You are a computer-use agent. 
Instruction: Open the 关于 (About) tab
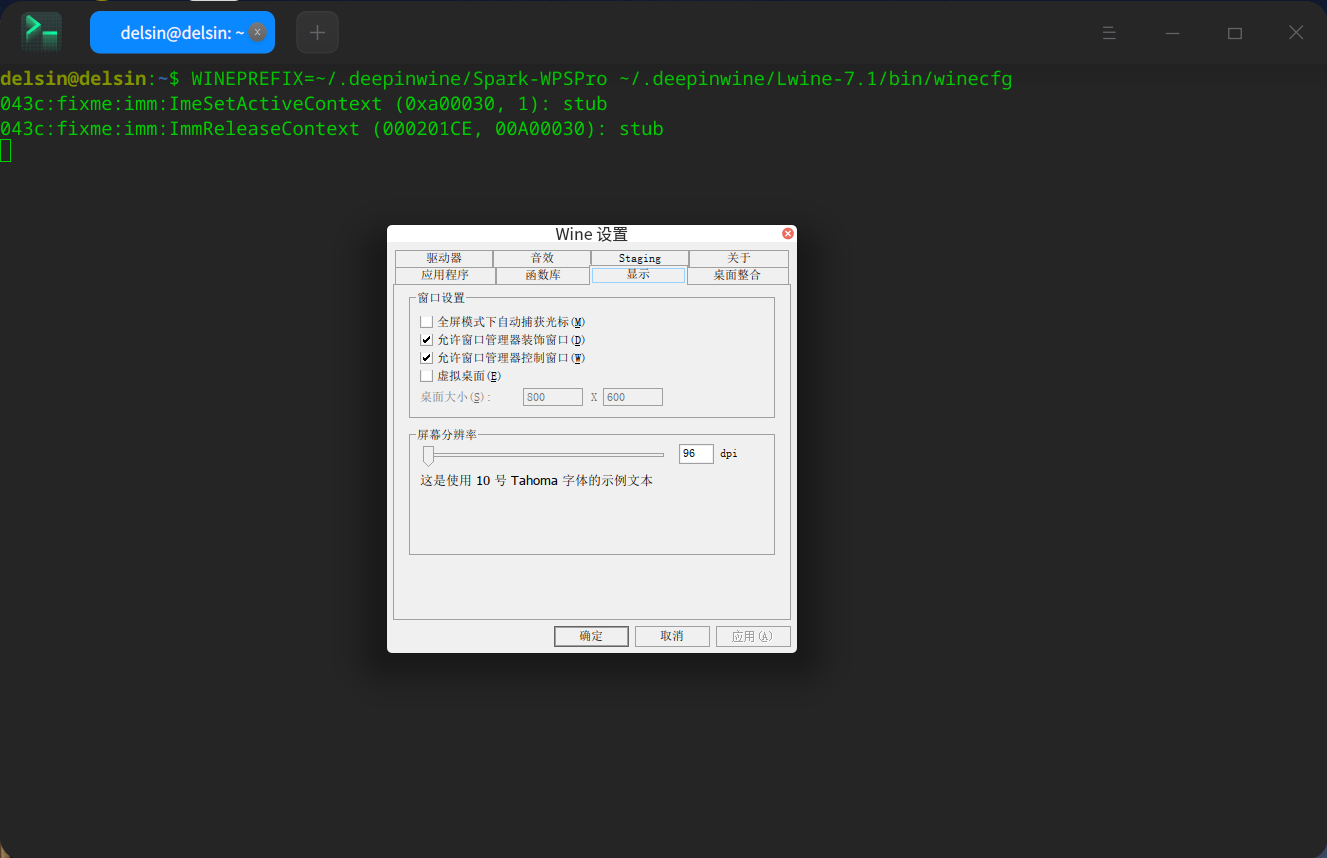tap(737, 257)
